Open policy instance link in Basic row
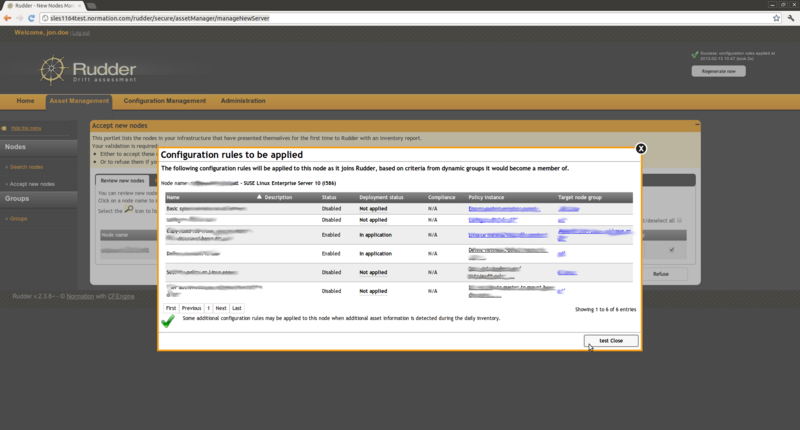800x430 pixels. point(503,209)
